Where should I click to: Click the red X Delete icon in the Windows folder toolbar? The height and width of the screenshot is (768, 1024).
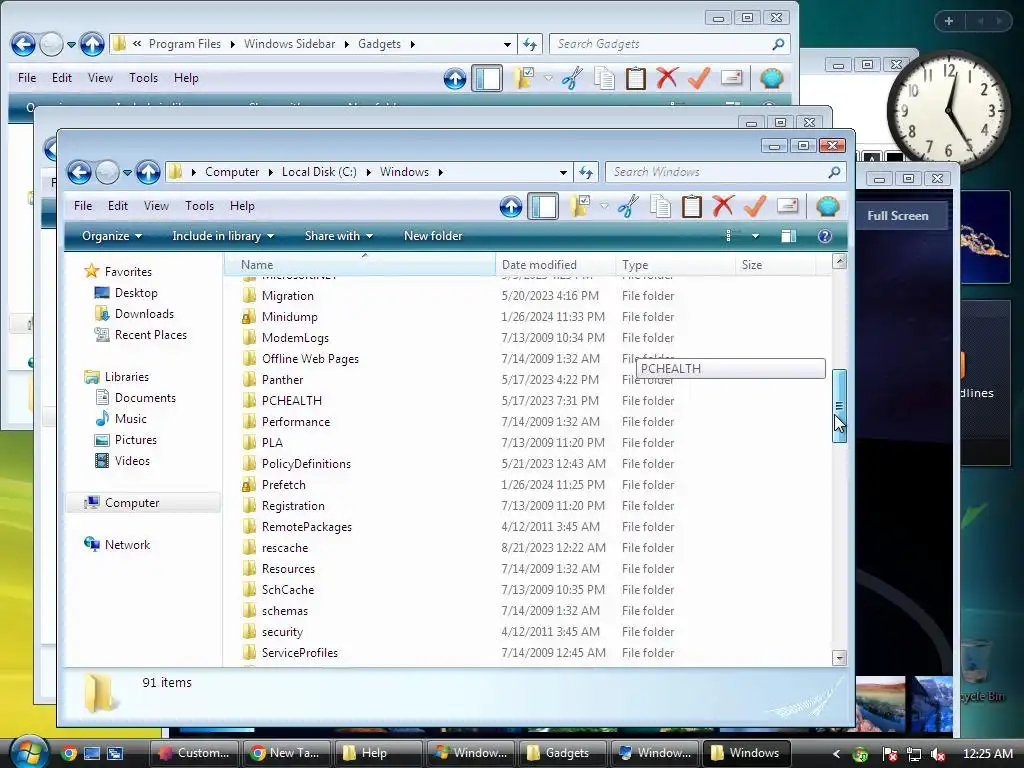(723, 206)
